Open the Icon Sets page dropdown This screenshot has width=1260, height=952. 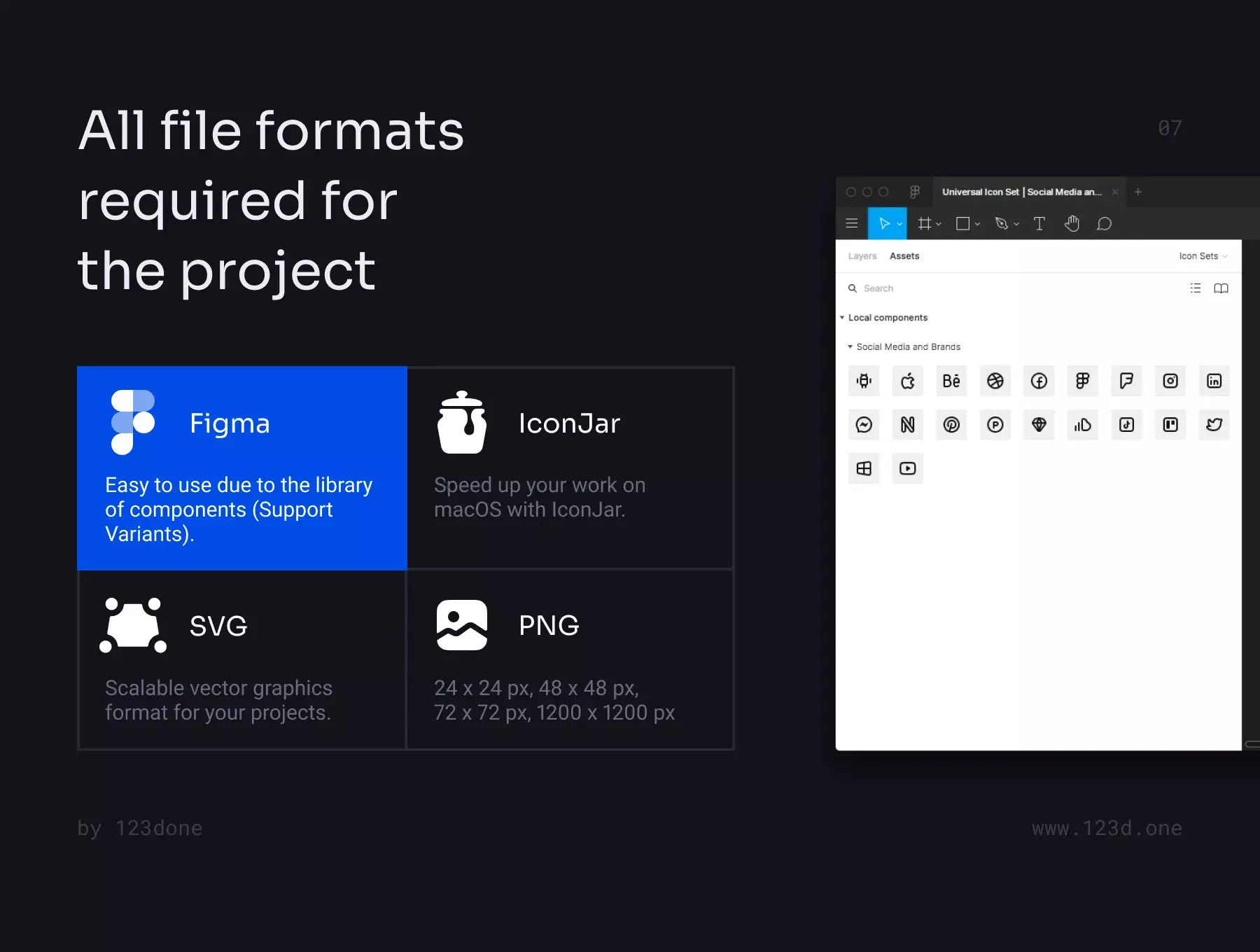[1203, 256]
